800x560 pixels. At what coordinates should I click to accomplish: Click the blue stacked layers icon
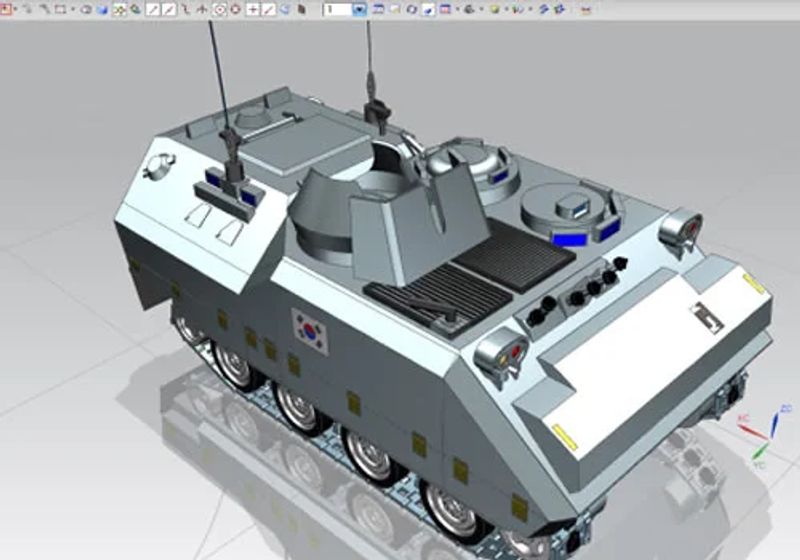pyautogui.click(x=543, y=9)
